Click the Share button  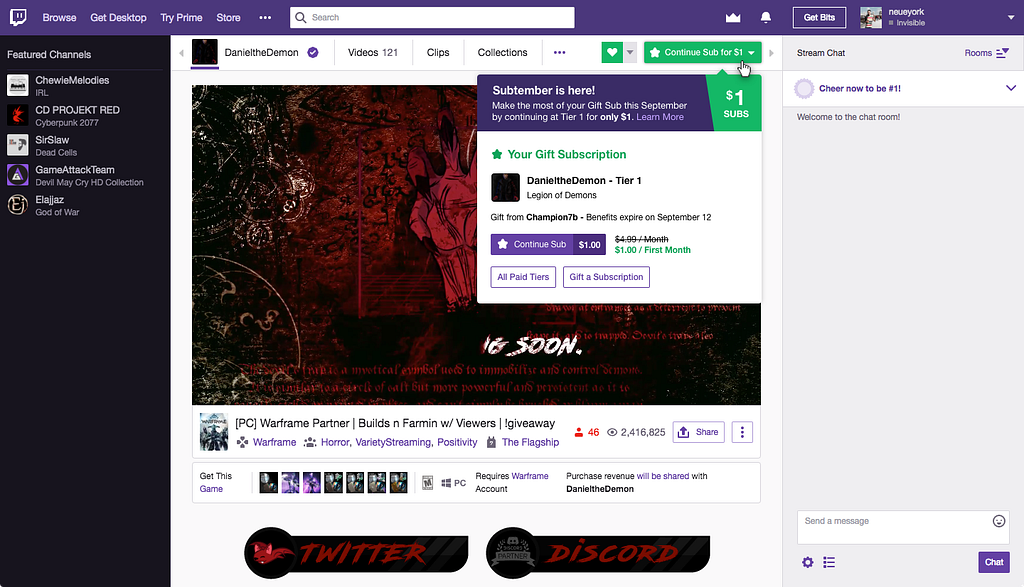coord(698,432)
